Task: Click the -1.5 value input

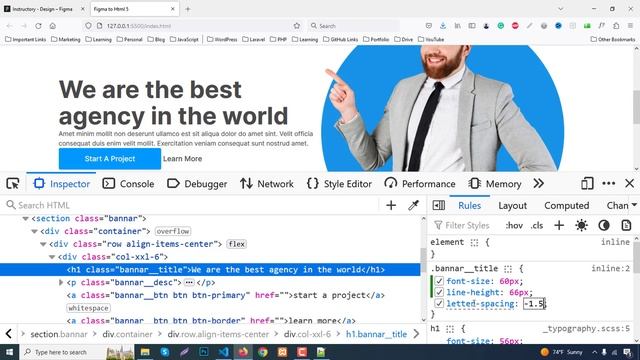Action: [x=534, y=304]
